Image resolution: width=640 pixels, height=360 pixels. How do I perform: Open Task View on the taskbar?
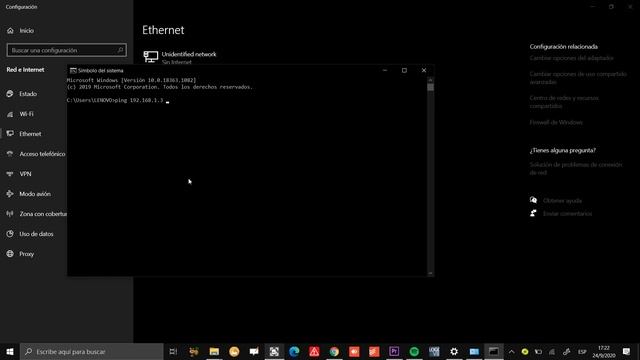tap(173, 351)
